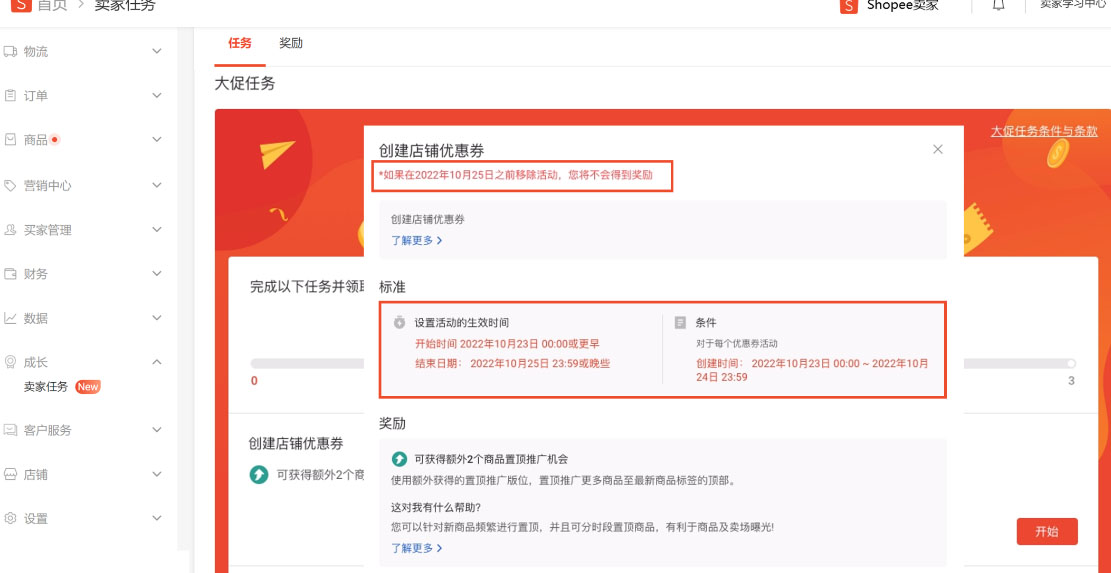
Task: Open the notification bell icon
Action: coord(998,6)
